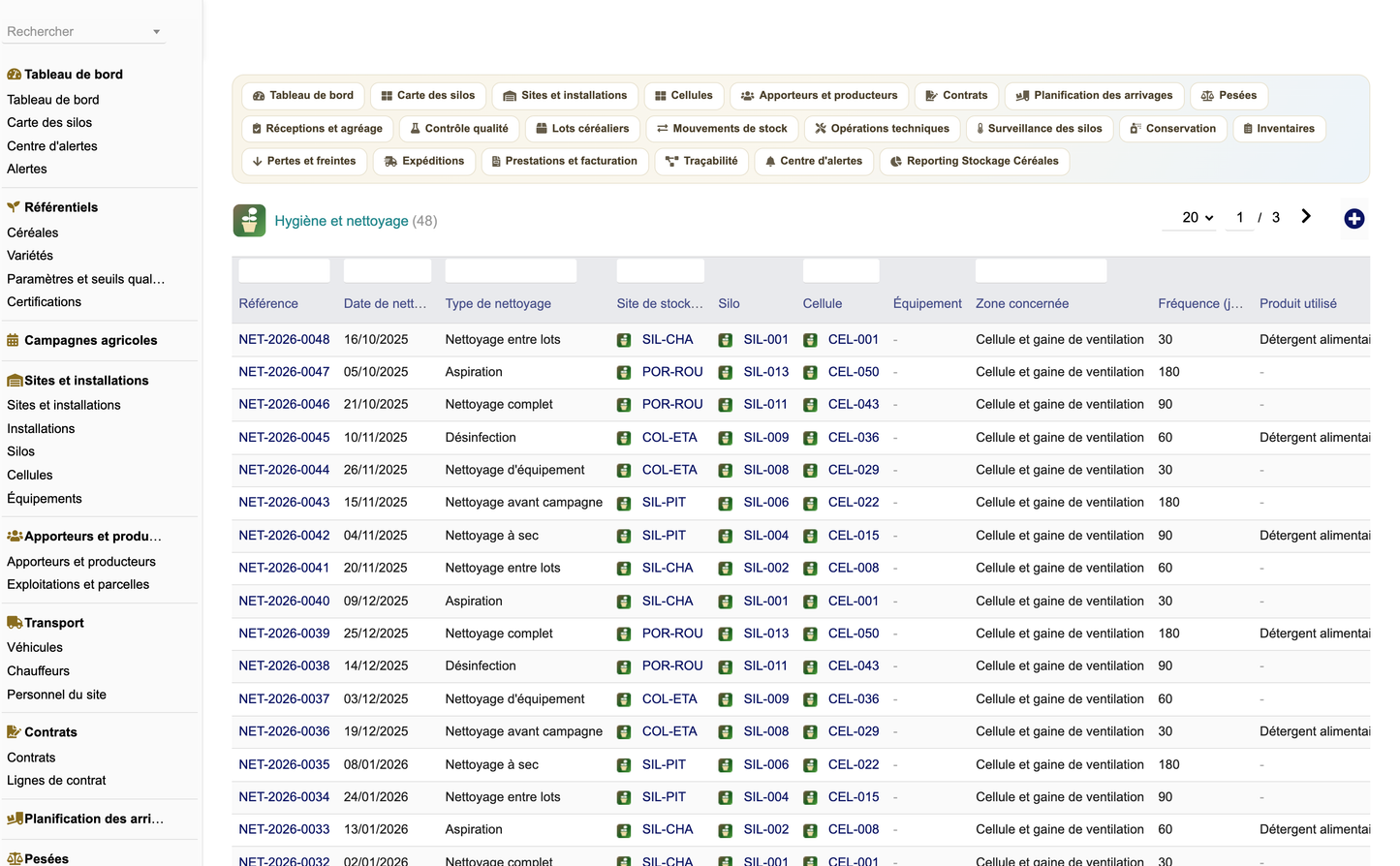Click Désinfection in row NET-2026-0045
This screenshot has height=866, width=1400.
(481, 438)
